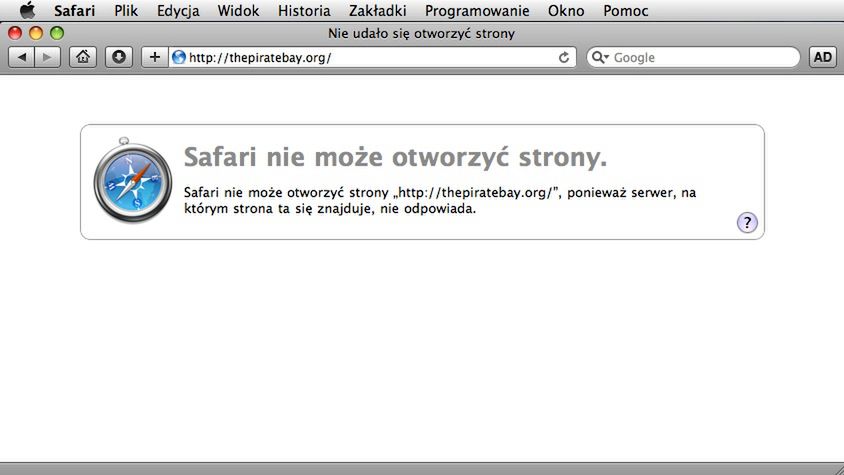844x475 pixels.
Task: Click the globe site icon in address bar
Action: point(179,57)
